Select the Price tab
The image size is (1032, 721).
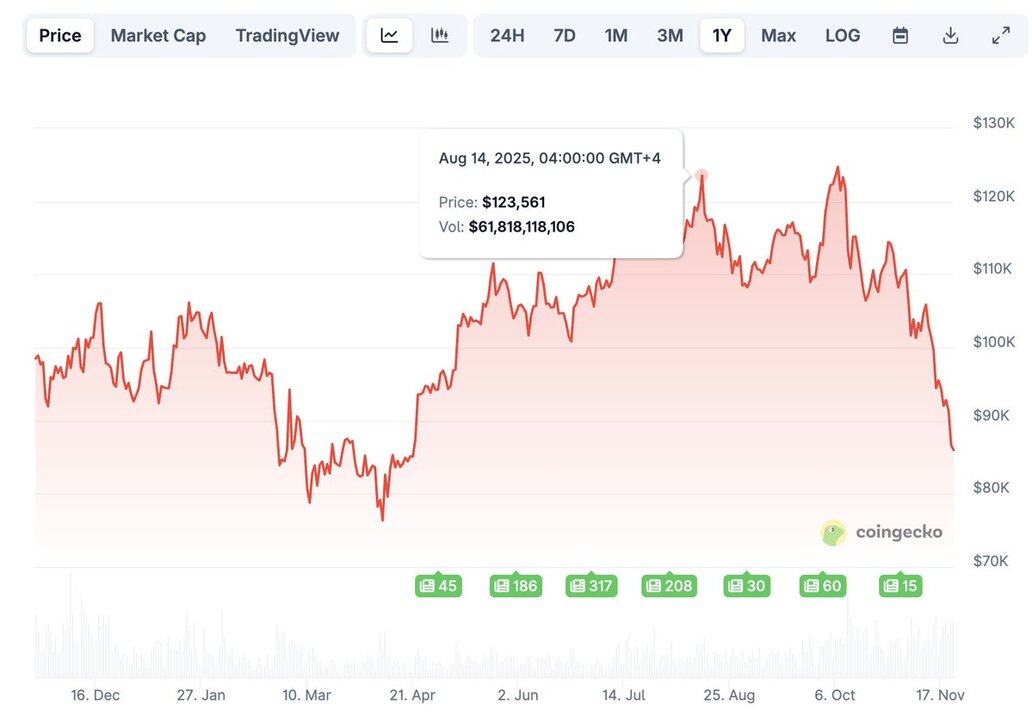pos(60,36)
